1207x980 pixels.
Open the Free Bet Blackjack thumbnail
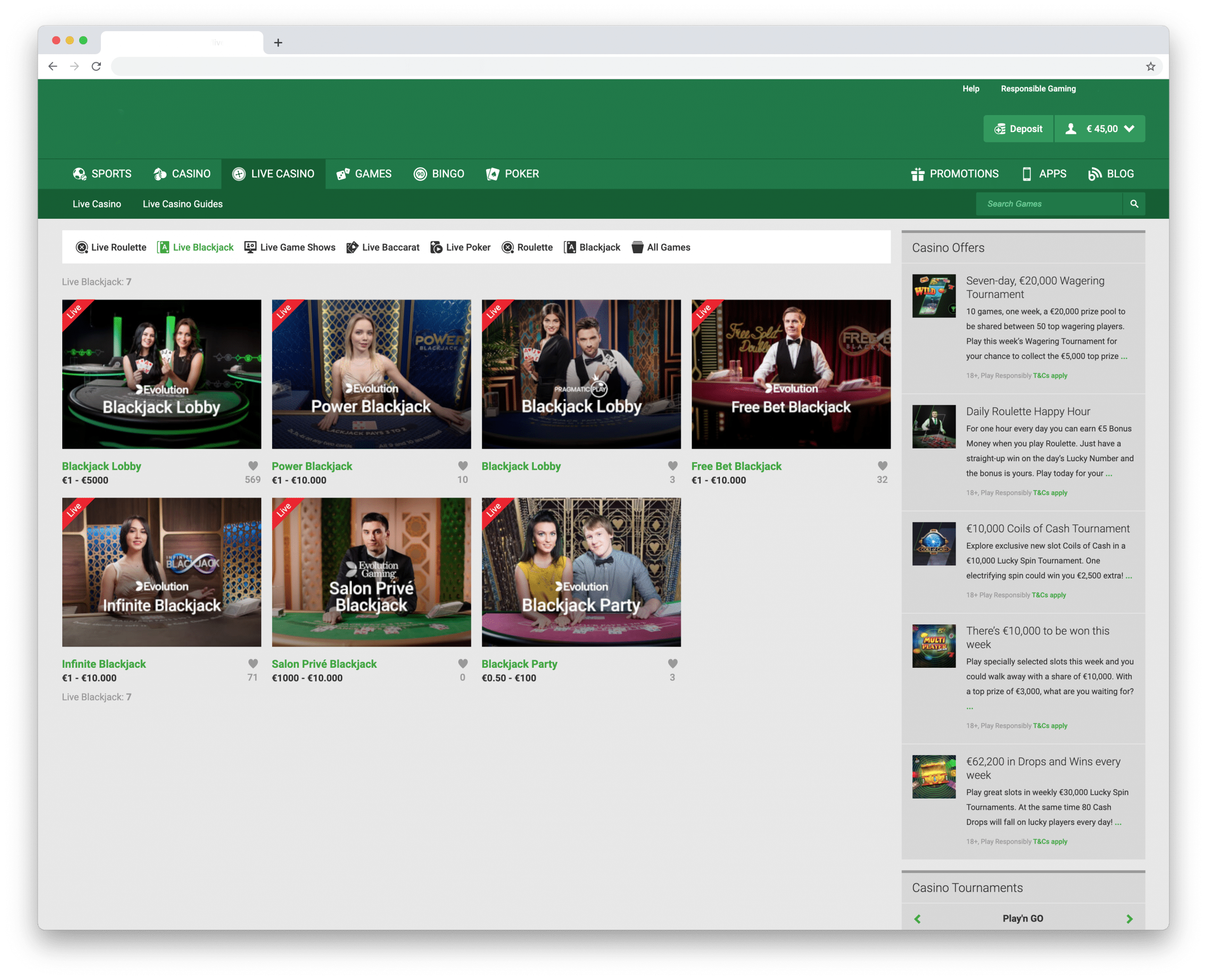coord(791,374)
